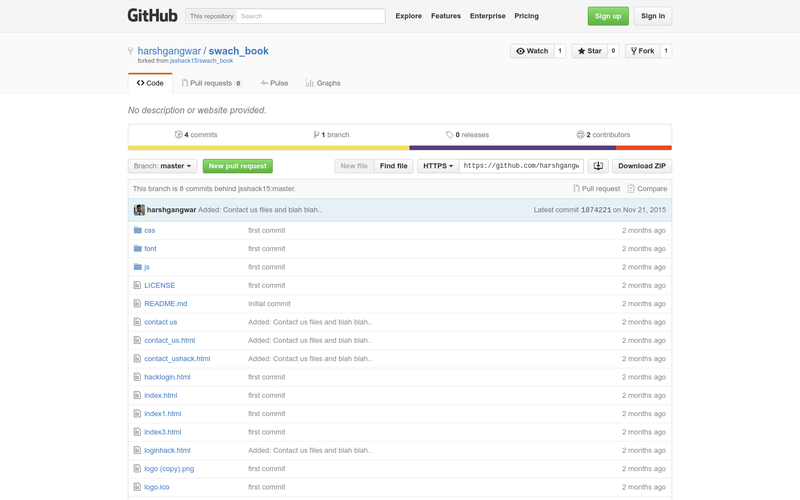Open the 'contact us' file
The width and height of the screenshot is (800, 500).
point(161,322)
